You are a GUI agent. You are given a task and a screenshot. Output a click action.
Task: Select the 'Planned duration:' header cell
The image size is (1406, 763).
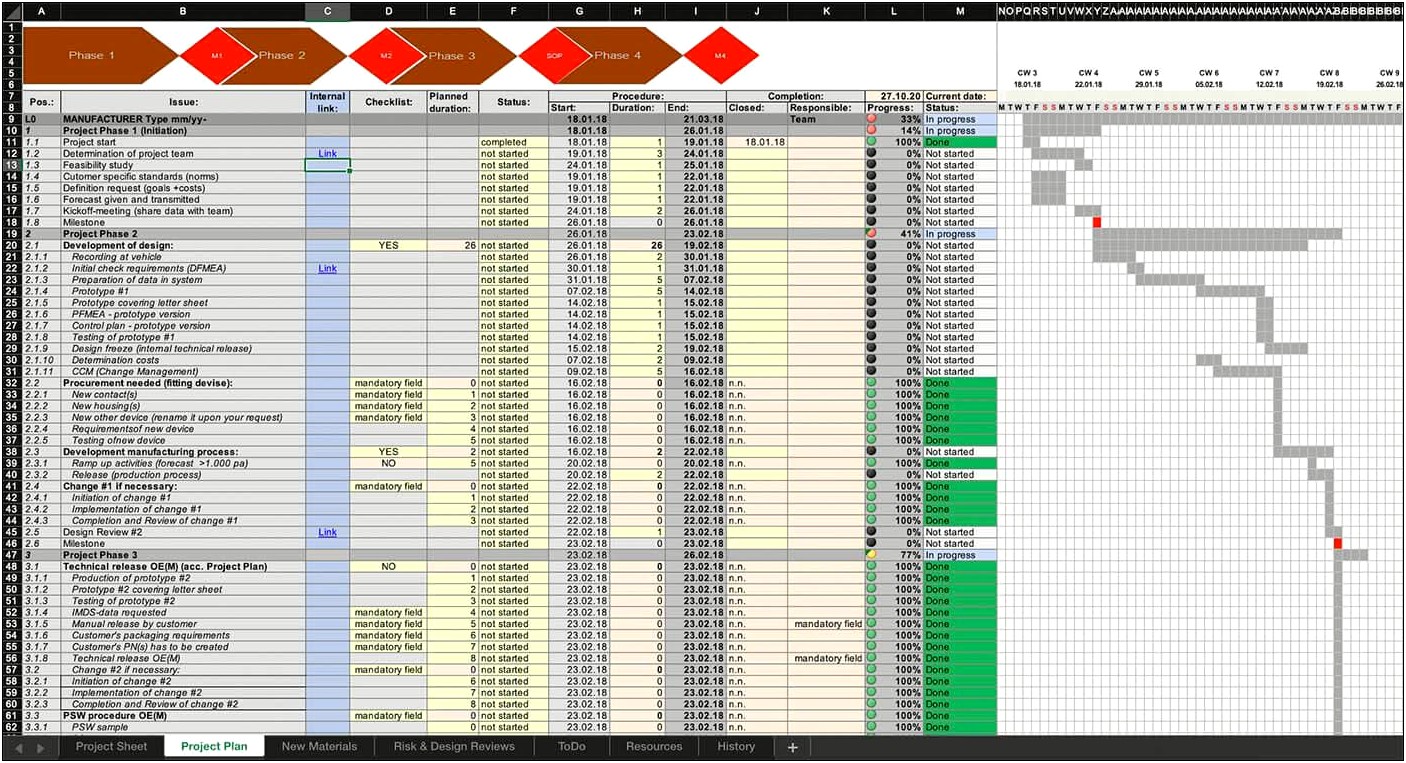[452, 102]
